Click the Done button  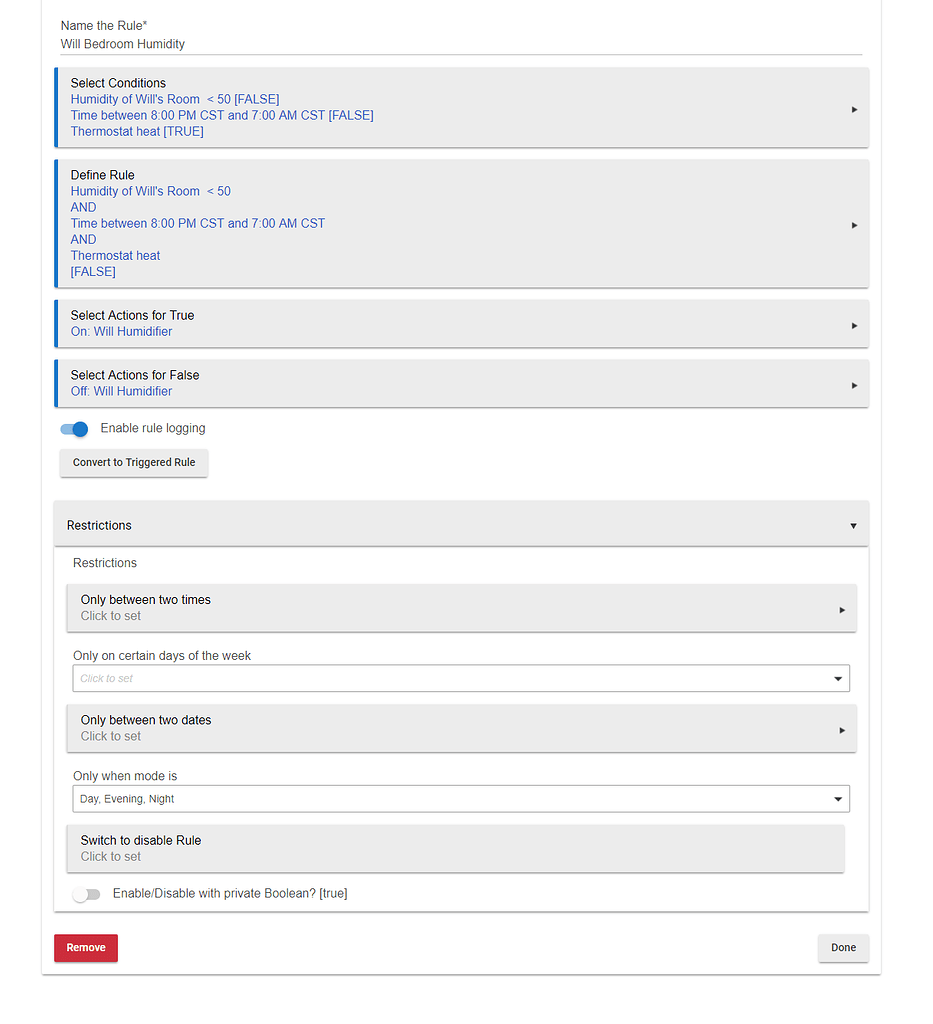(x=842, y=947)
